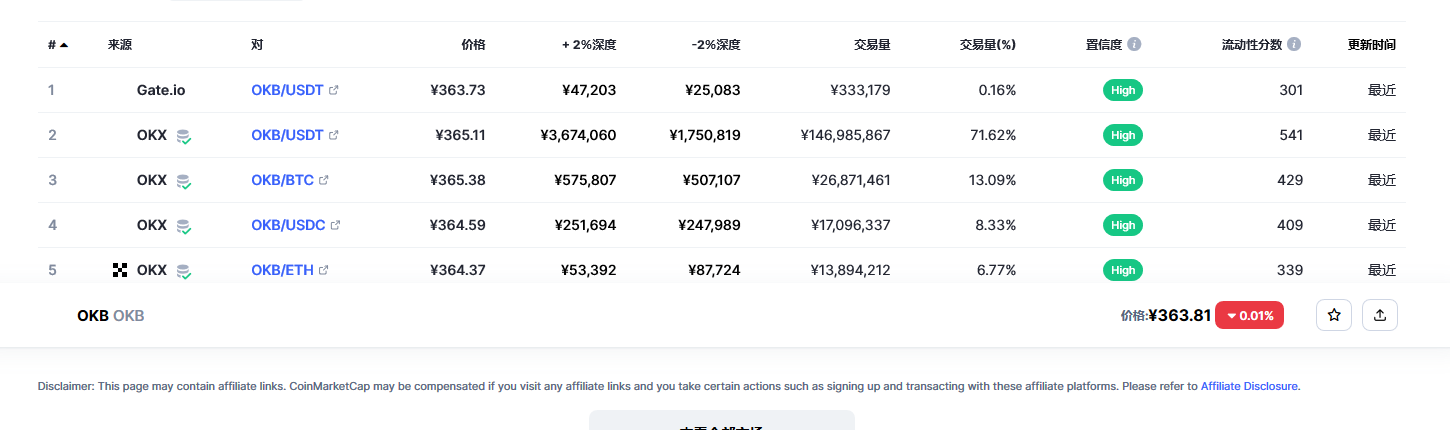Click the share/upload icon beside the star

click(1380, 315)
